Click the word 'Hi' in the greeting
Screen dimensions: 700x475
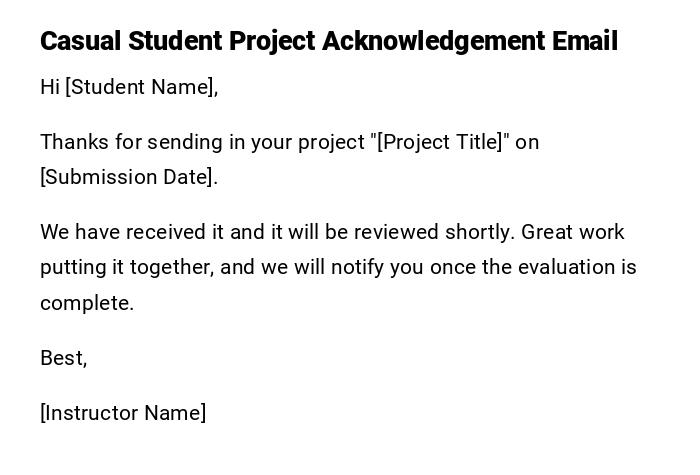tap(50, 87)
